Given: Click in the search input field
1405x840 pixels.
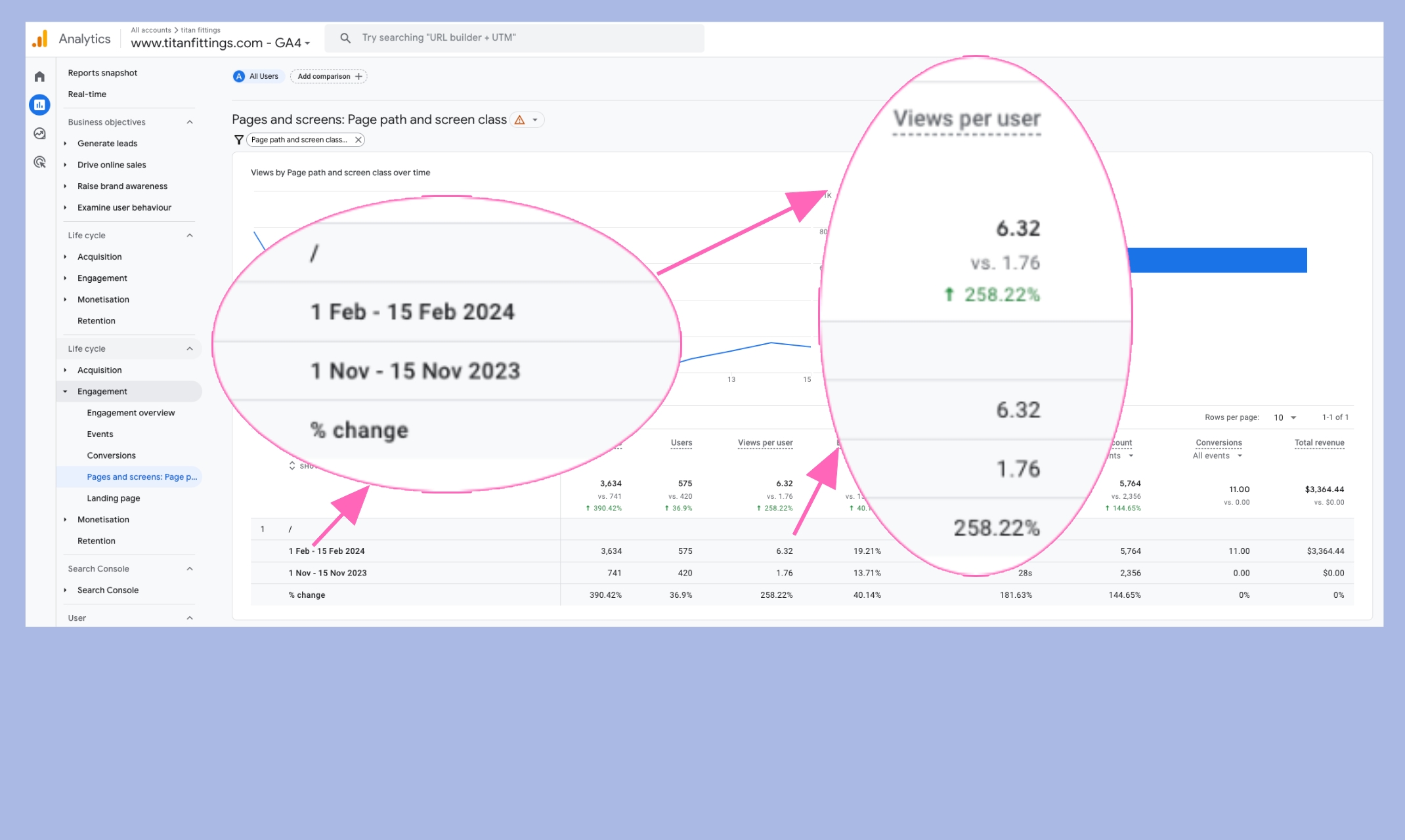Looking at the screenshot, I should [515, 38].
